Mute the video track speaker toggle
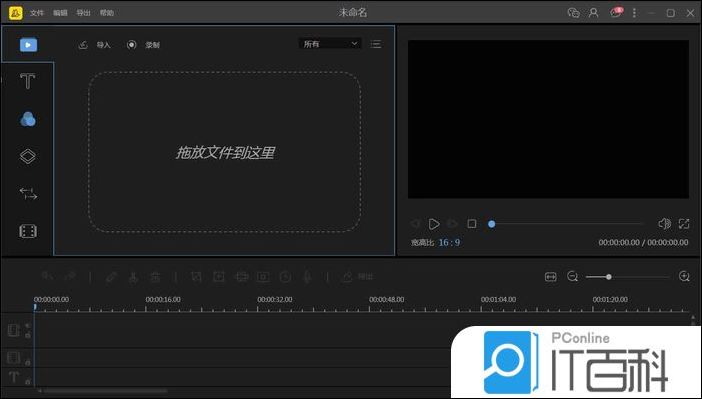 (x=28, y=326)
